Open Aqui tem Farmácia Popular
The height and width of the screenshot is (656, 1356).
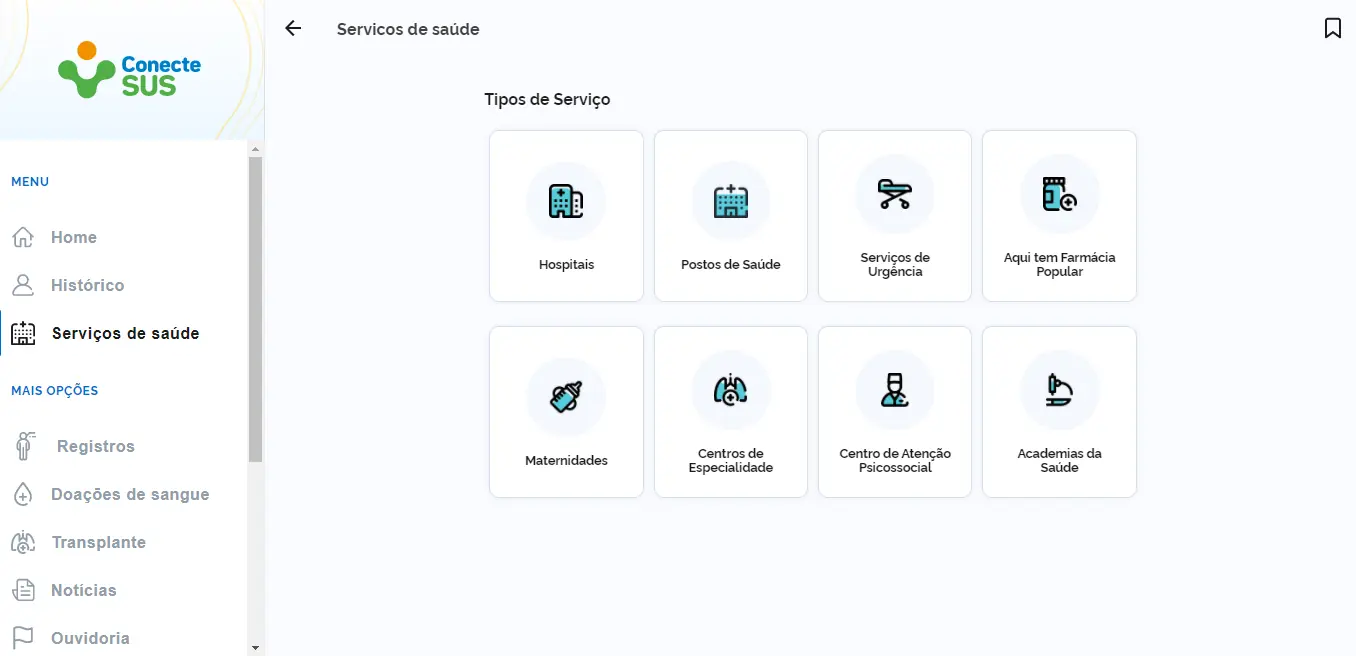1058,194
